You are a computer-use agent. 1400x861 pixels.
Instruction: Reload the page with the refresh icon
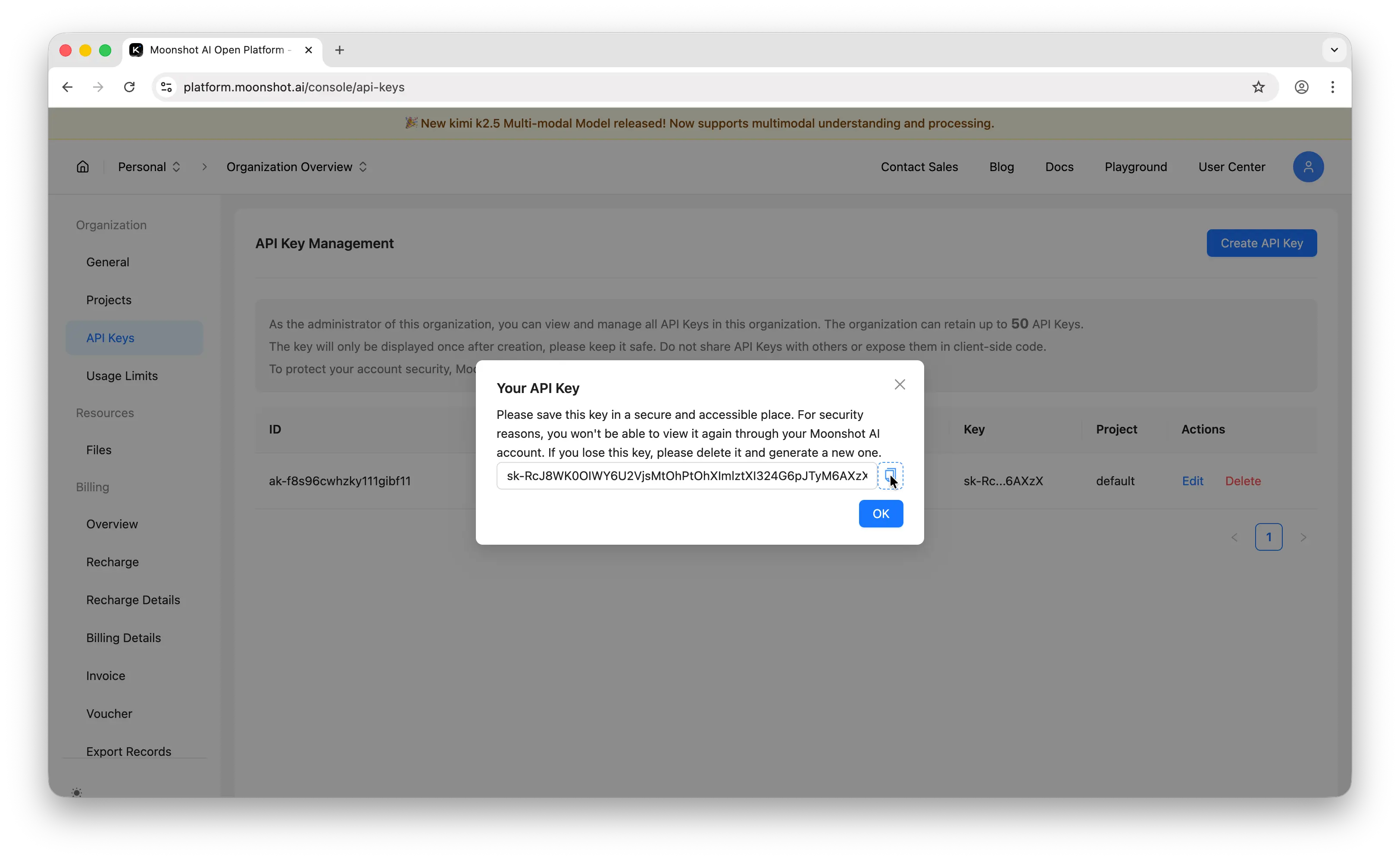coord(129,87)
